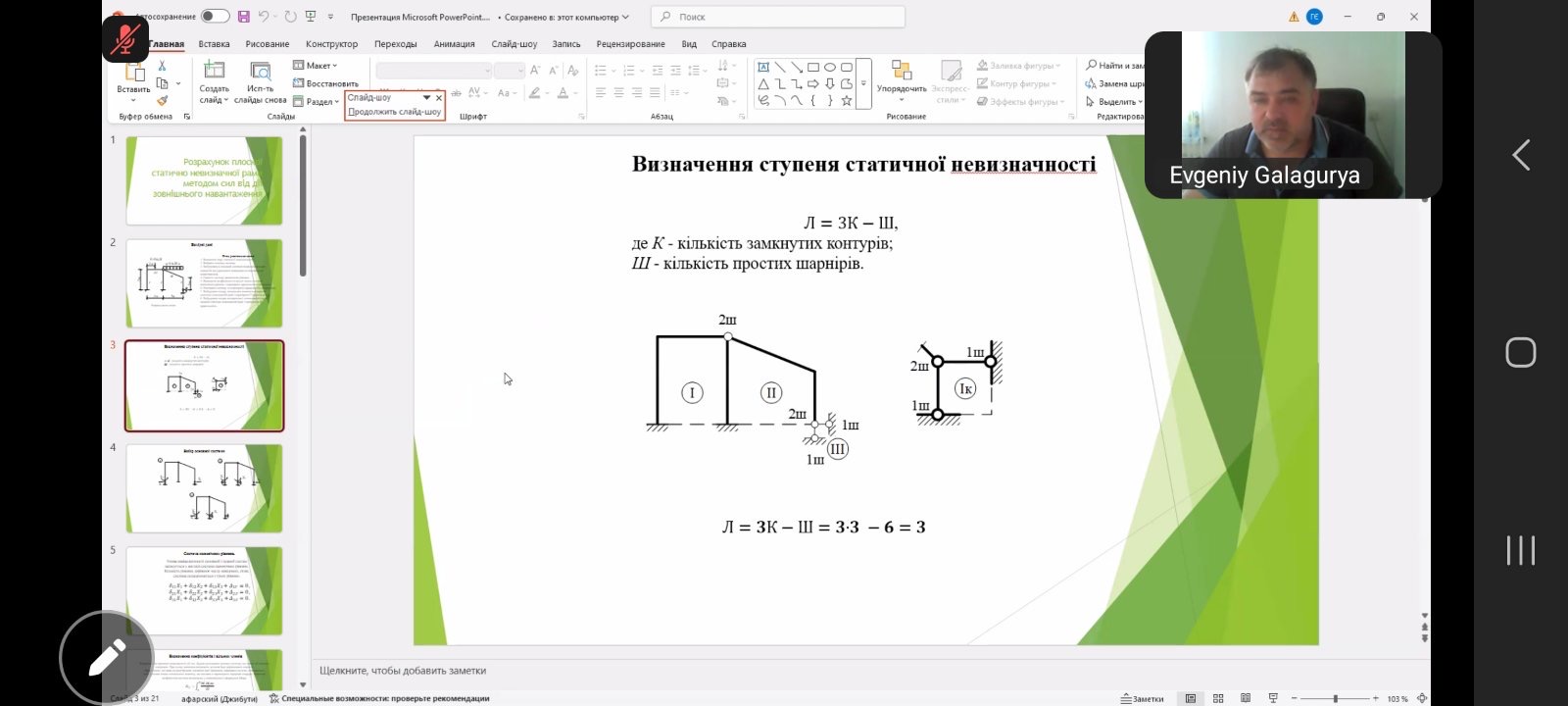Open the Arrange (Упорядочить) dropdown
This screenshot has height=706, width=1568.
(x=902, y=80)
